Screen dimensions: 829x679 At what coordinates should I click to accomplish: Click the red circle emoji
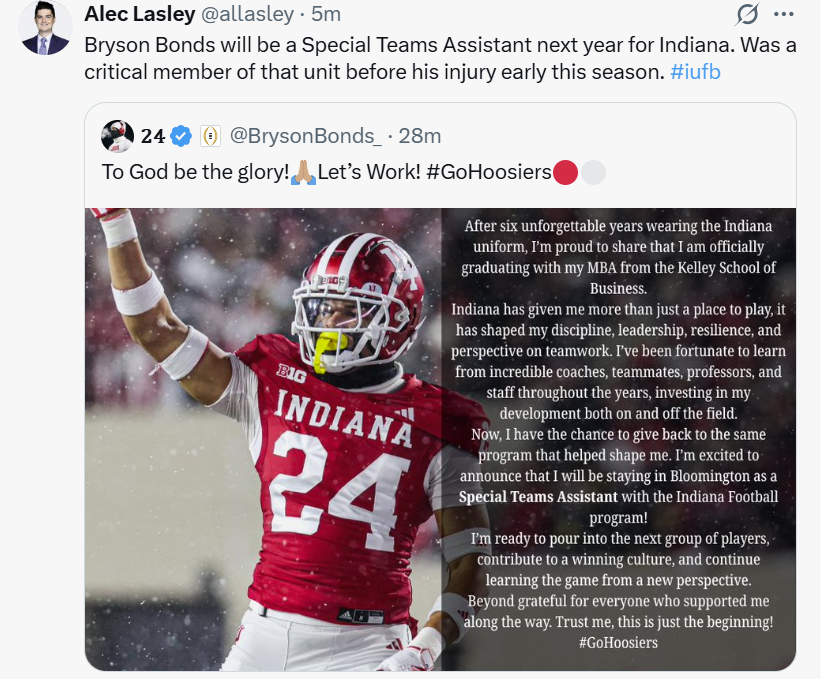(x=565, y=172)
